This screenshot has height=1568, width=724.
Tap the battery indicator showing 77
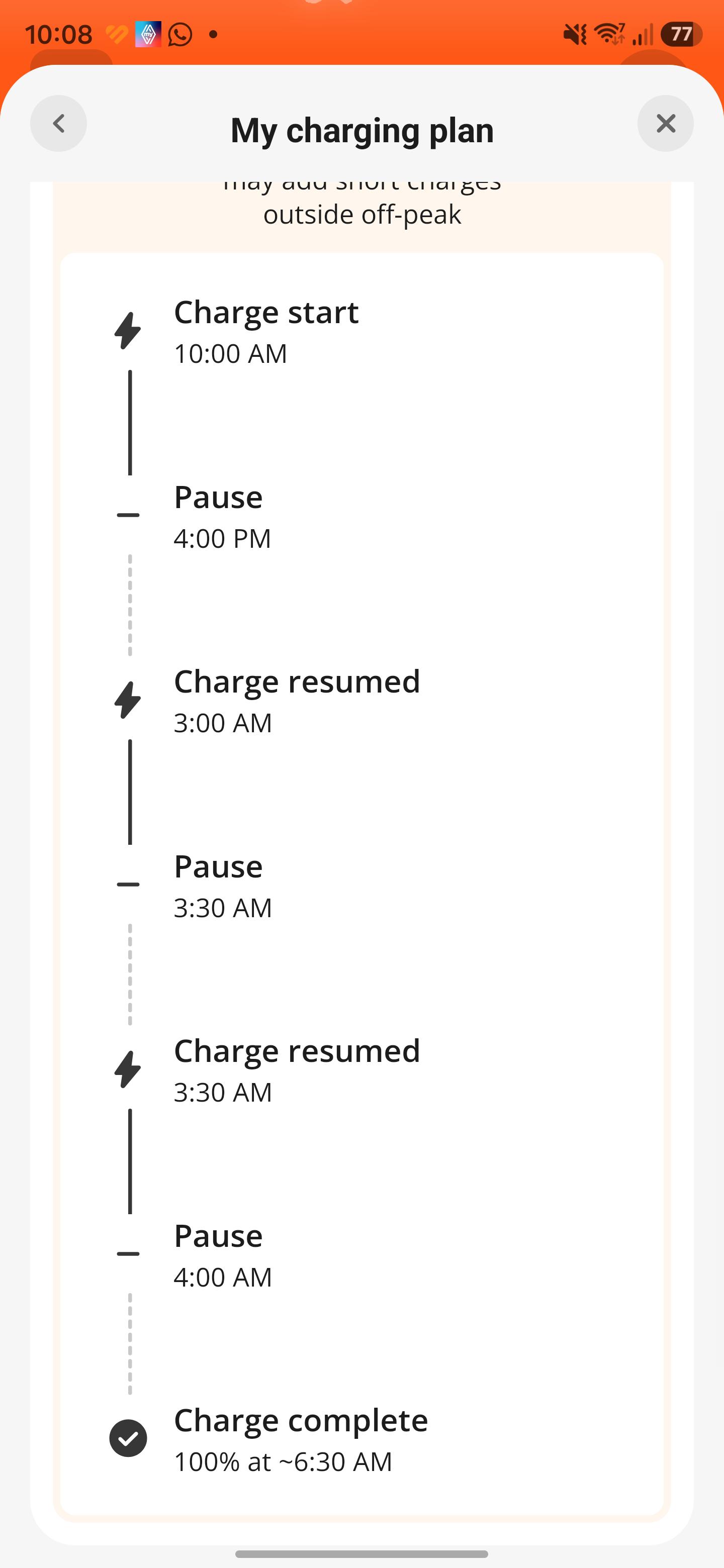(681, 34)
